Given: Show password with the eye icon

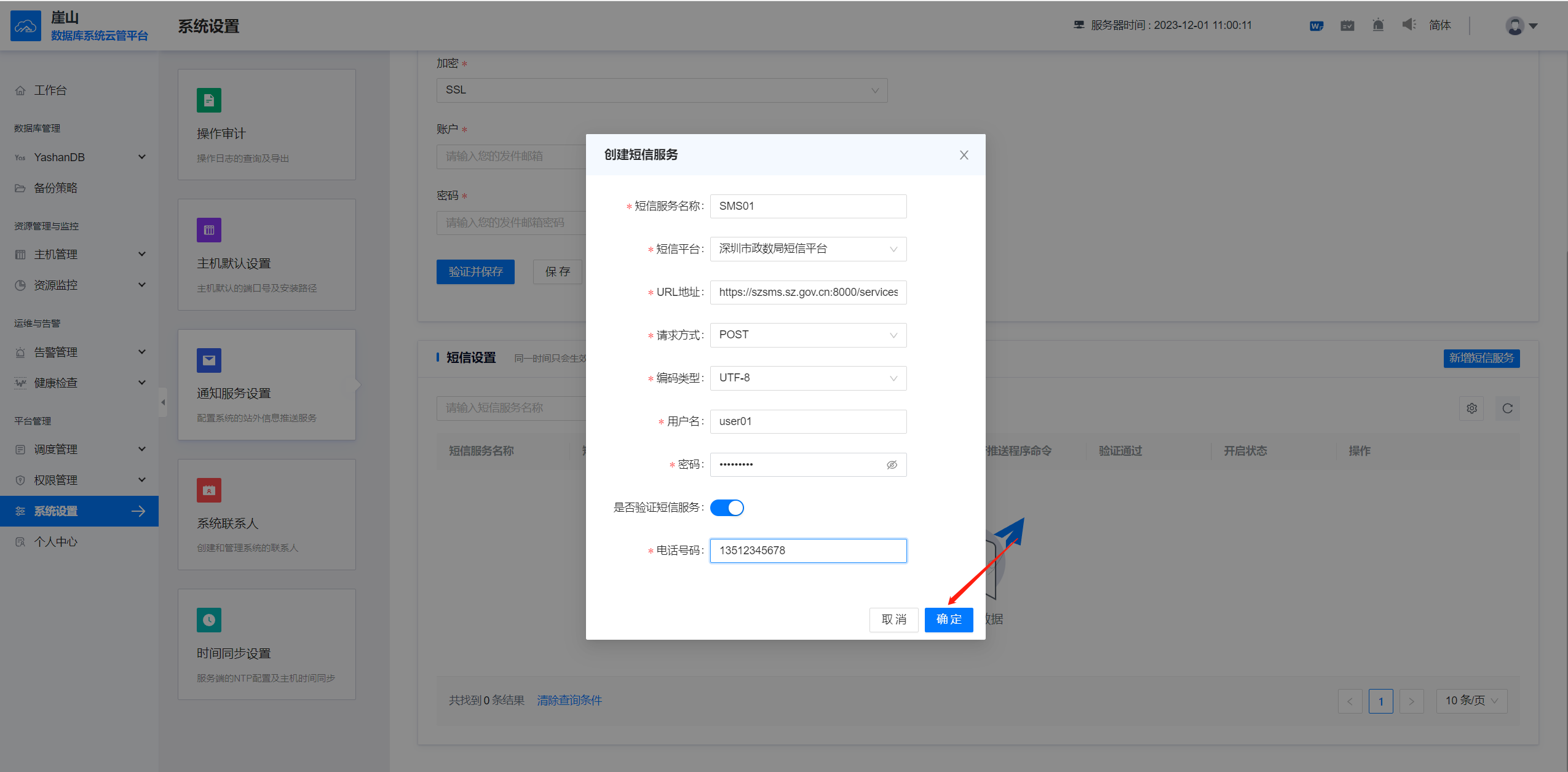Looking at the screenshot, I should point(892,464).
